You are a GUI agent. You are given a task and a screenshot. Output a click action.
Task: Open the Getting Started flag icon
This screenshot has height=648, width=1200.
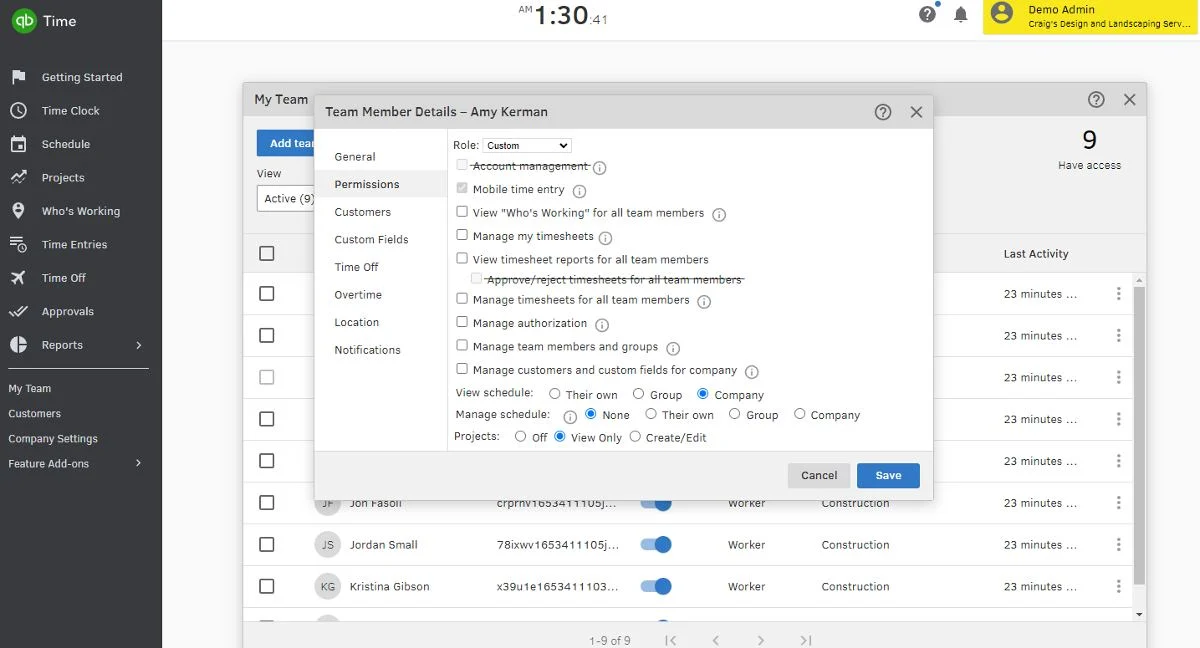18,77
